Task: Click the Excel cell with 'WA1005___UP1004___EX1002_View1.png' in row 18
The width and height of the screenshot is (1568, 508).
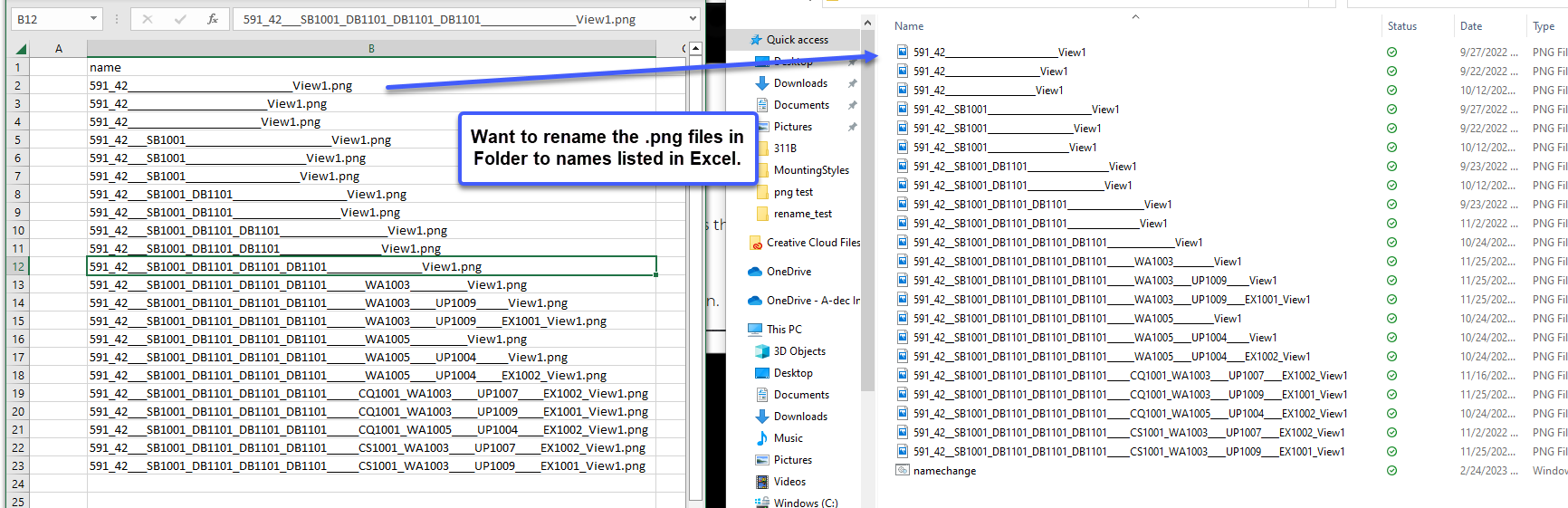Action: point(371,375)
